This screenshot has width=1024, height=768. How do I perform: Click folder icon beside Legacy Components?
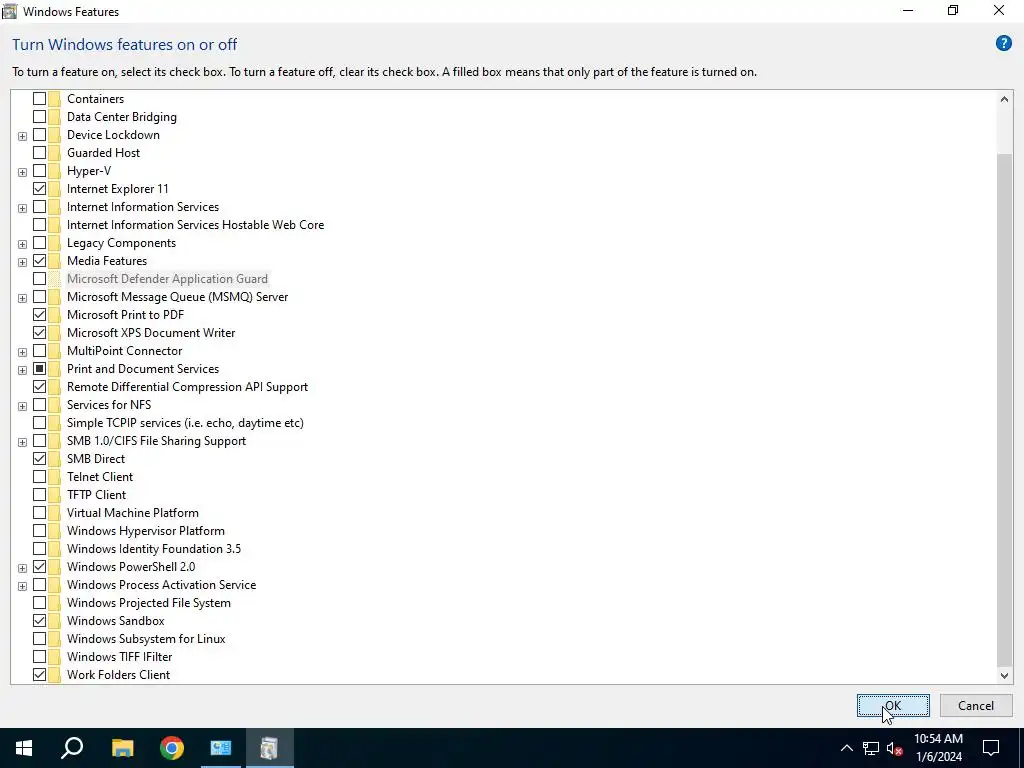pos(54,243)
